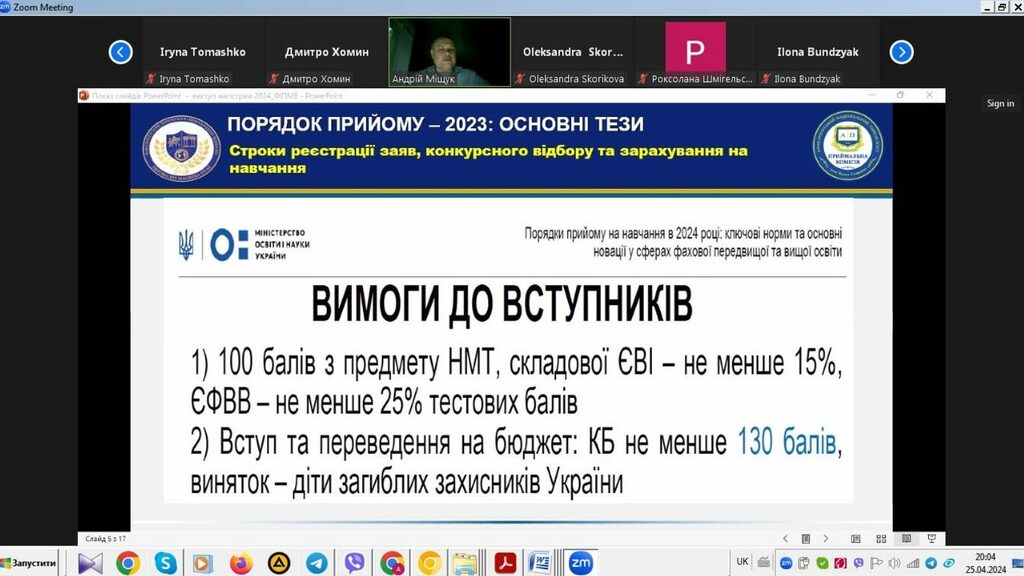Viewport: 1024px width, 576px height.
Task: Select Андрій Міщук video thumbnail
Action: [449, 51]
